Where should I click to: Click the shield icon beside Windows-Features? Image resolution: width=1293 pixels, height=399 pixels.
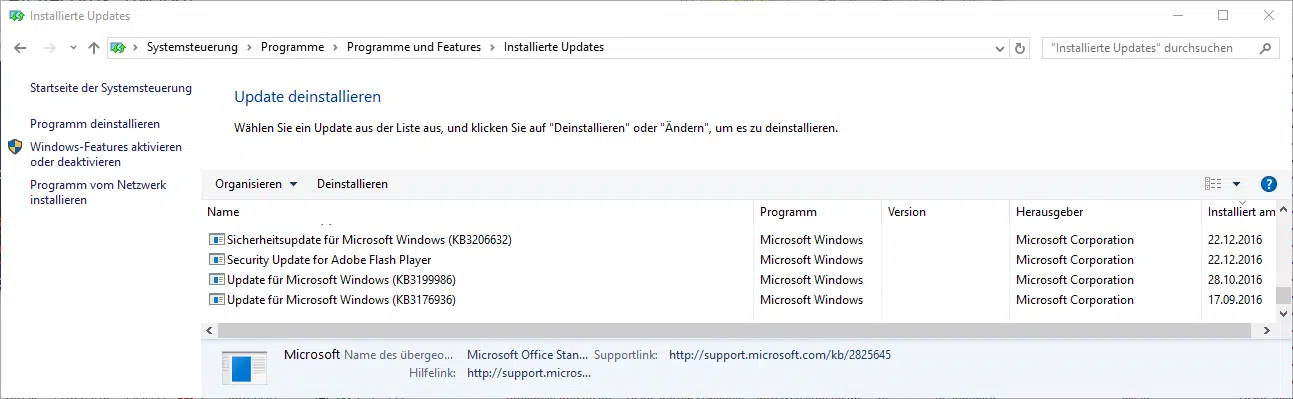[15, 147]
